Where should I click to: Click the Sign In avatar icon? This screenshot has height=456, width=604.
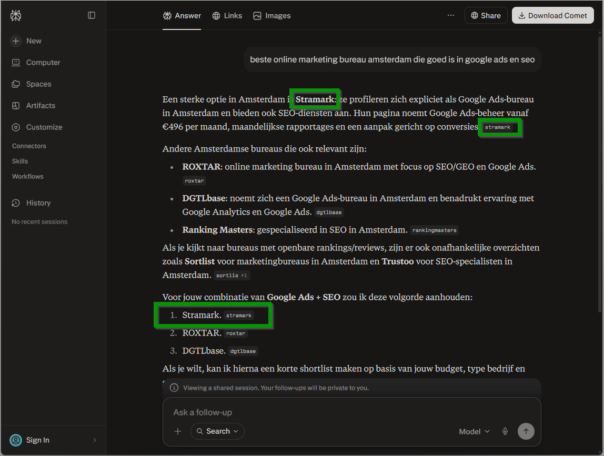[16, 440]
